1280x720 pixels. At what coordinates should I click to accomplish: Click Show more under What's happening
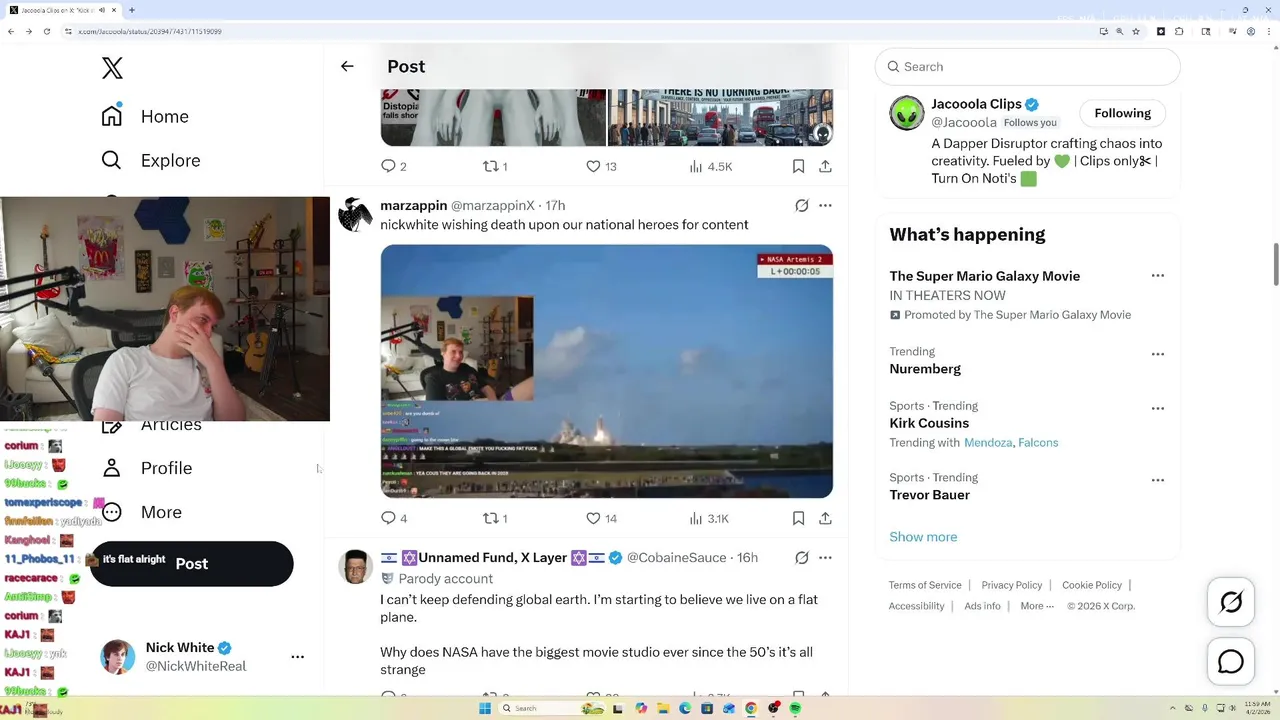pyautogui.click(x=923, y=537)
